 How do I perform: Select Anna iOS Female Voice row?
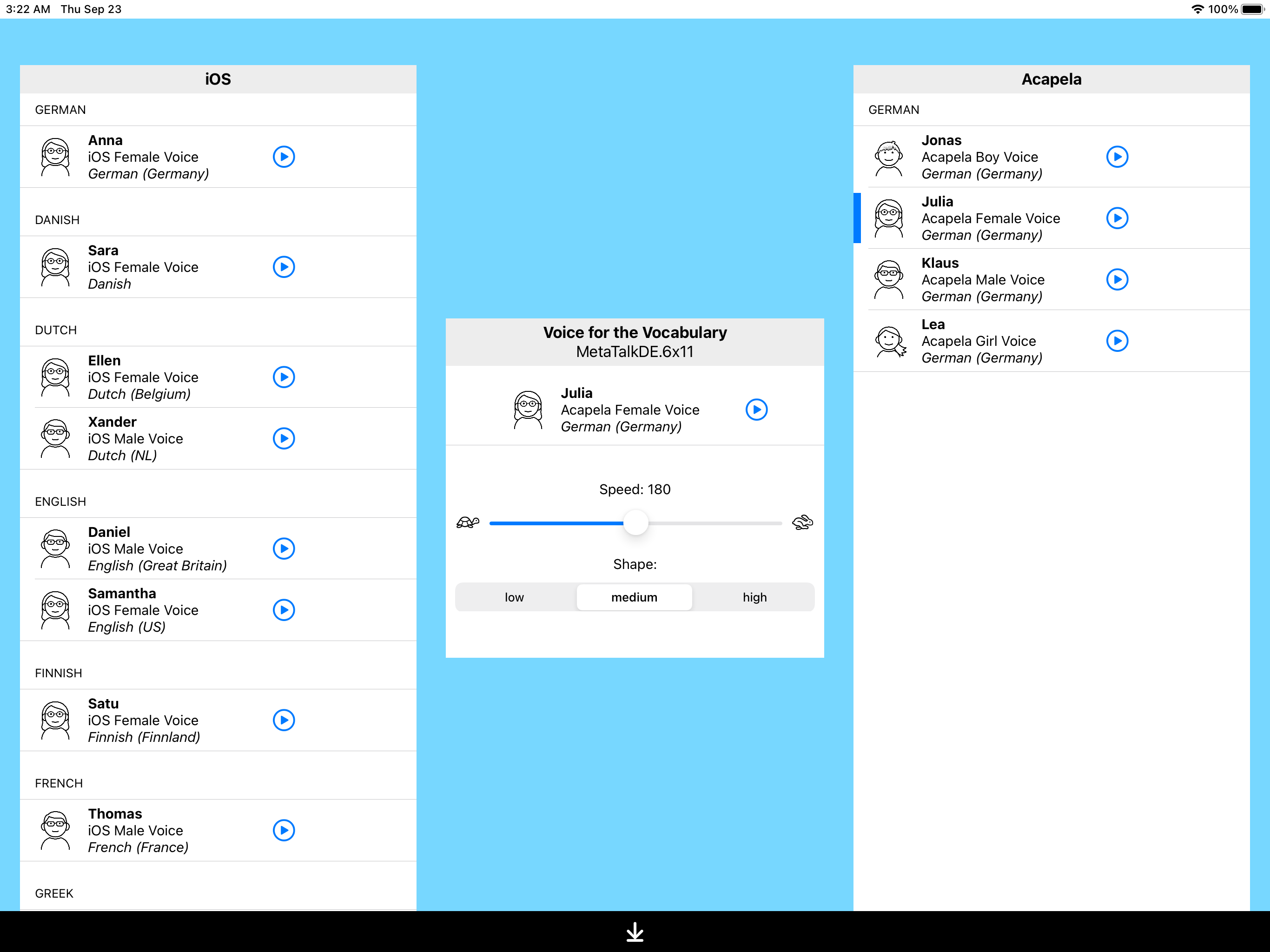(218, 157)
